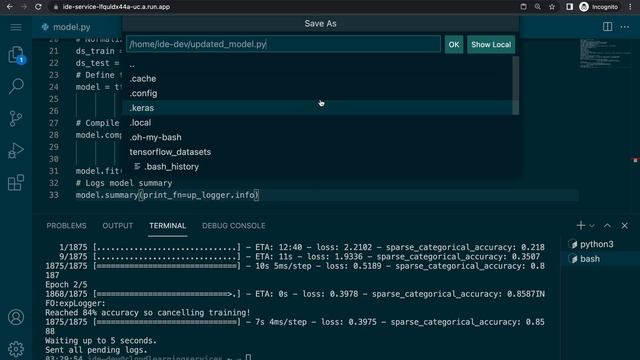Click 'Sent all pending logs.' terminal line
The width and height of the screenshot is (640, 360).
click(96, 350)
